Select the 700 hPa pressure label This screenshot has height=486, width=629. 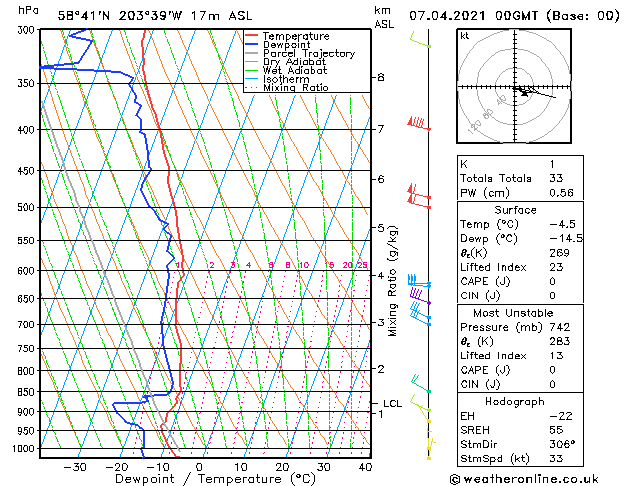(x=28, y=324)
